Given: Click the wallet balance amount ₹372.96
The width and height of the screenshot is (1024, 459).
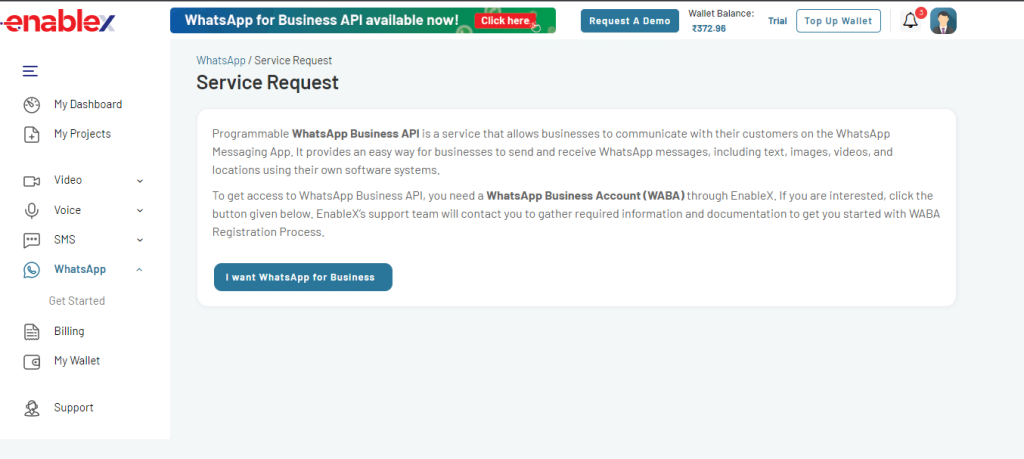Looking at the screenshot, I should point(709,29).
